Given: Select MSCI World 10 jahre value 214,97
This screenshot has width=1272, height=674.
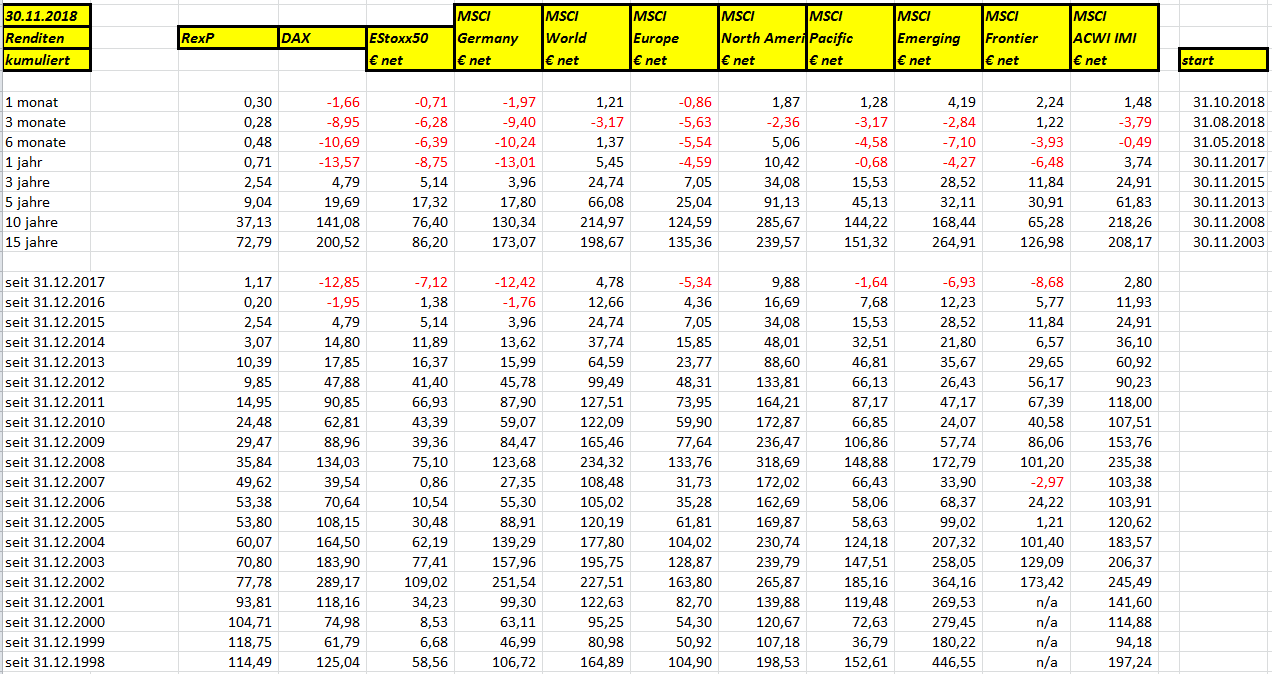Looking at the screenshot, I should 602,222.
